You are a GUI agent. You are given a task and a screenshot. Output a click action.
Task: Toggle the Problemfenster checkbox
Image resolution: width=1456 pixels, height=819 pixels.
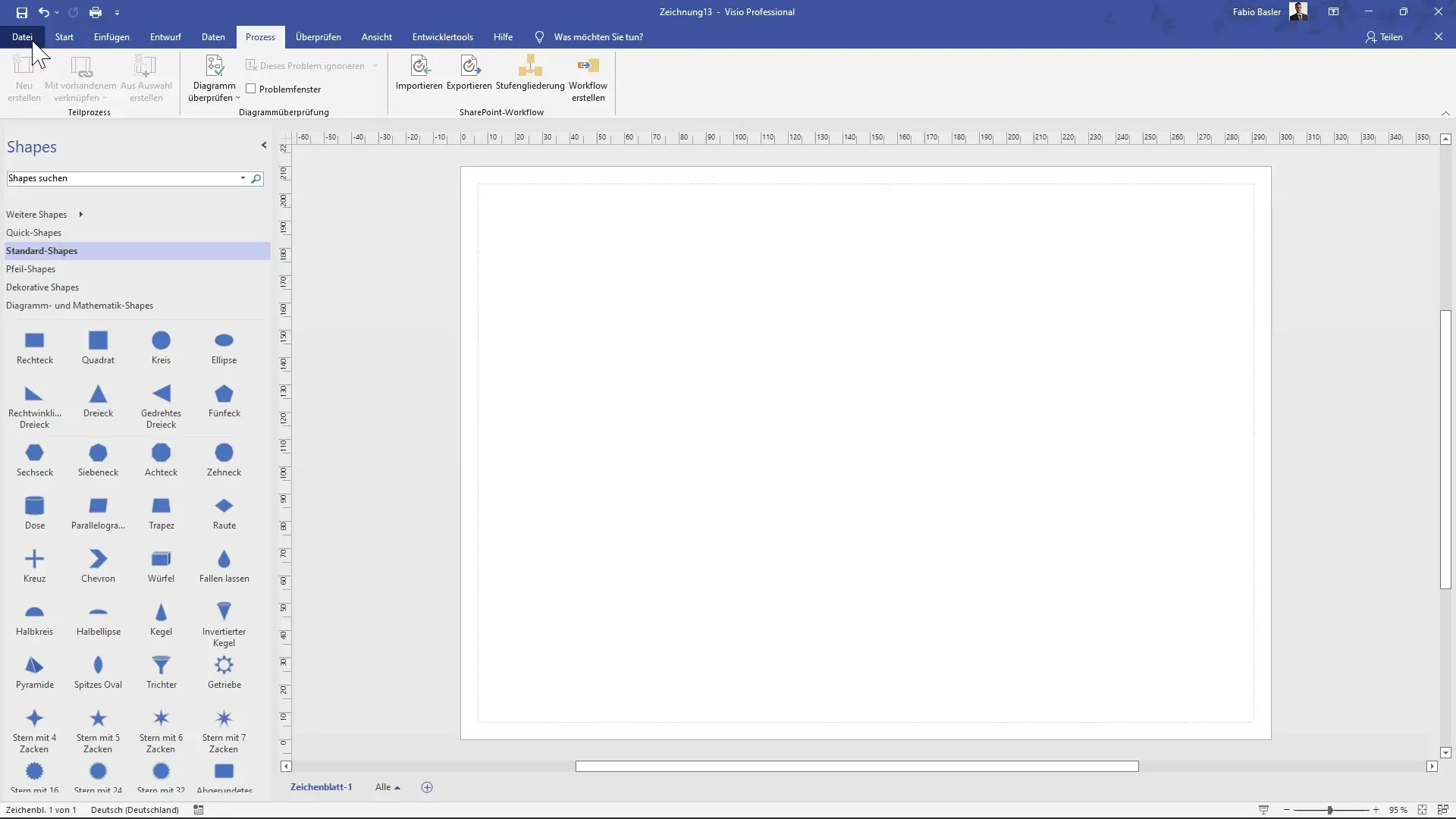click(x=251, y=89)
